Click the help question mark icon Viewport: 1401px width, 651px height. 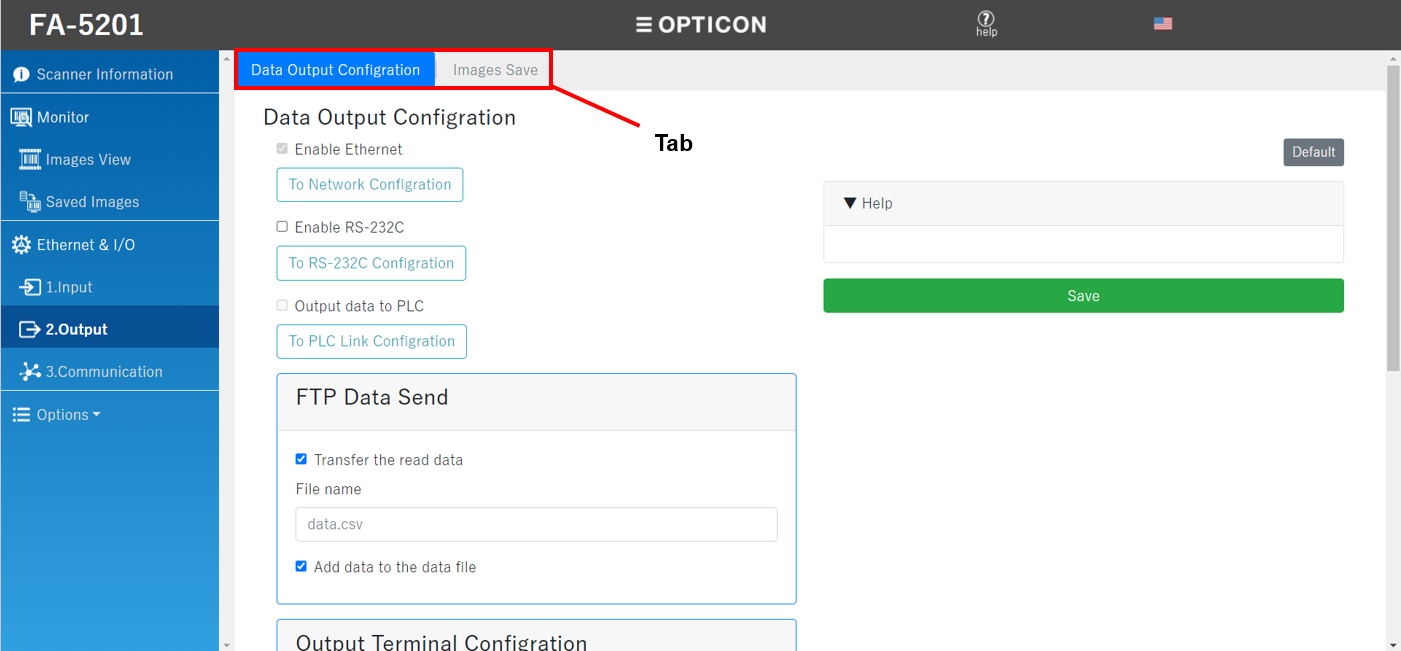(986, 19)
